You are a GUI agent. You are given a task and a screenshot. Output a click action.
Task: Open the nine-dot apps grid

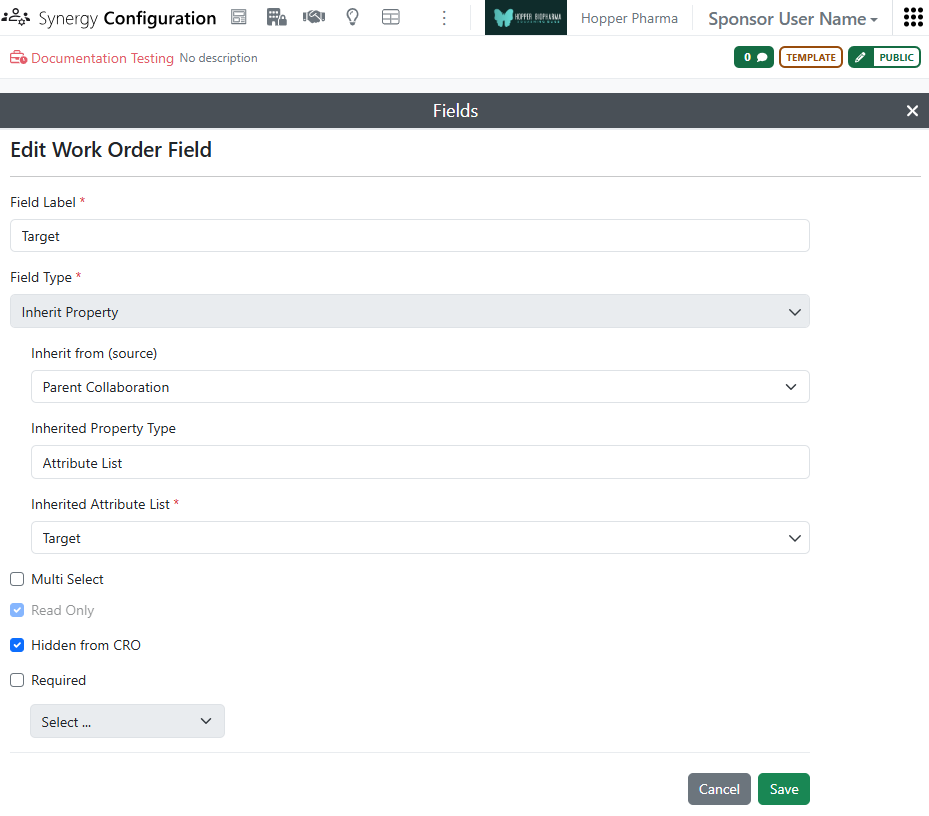pyautogui.click(x=913, y=17)
